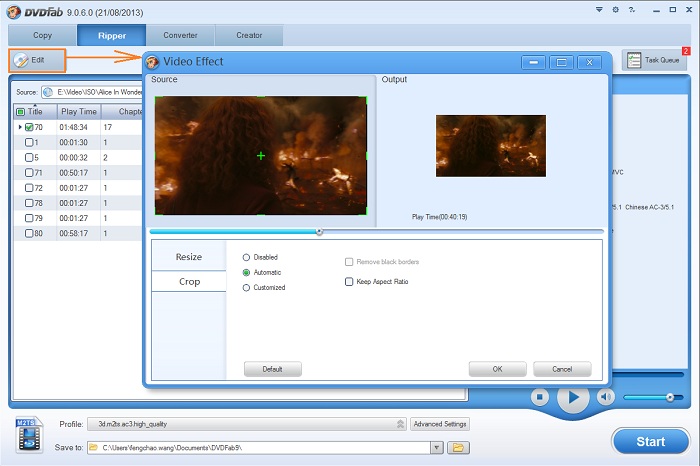This screenshot has width=700, height=466.
Task: Open the help question mark icon
Action: (x=632, y=9)
